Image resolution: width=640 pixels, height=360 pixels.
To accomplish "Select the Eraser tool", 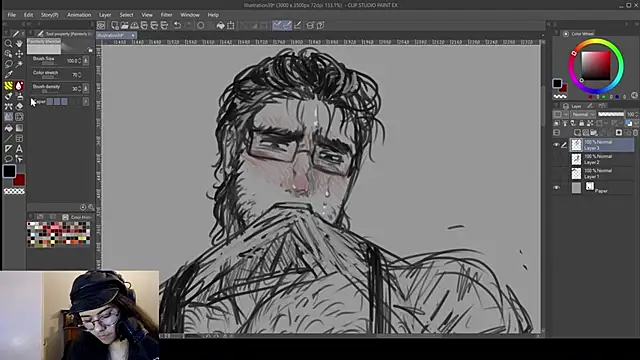I will [x=19, y=107].
